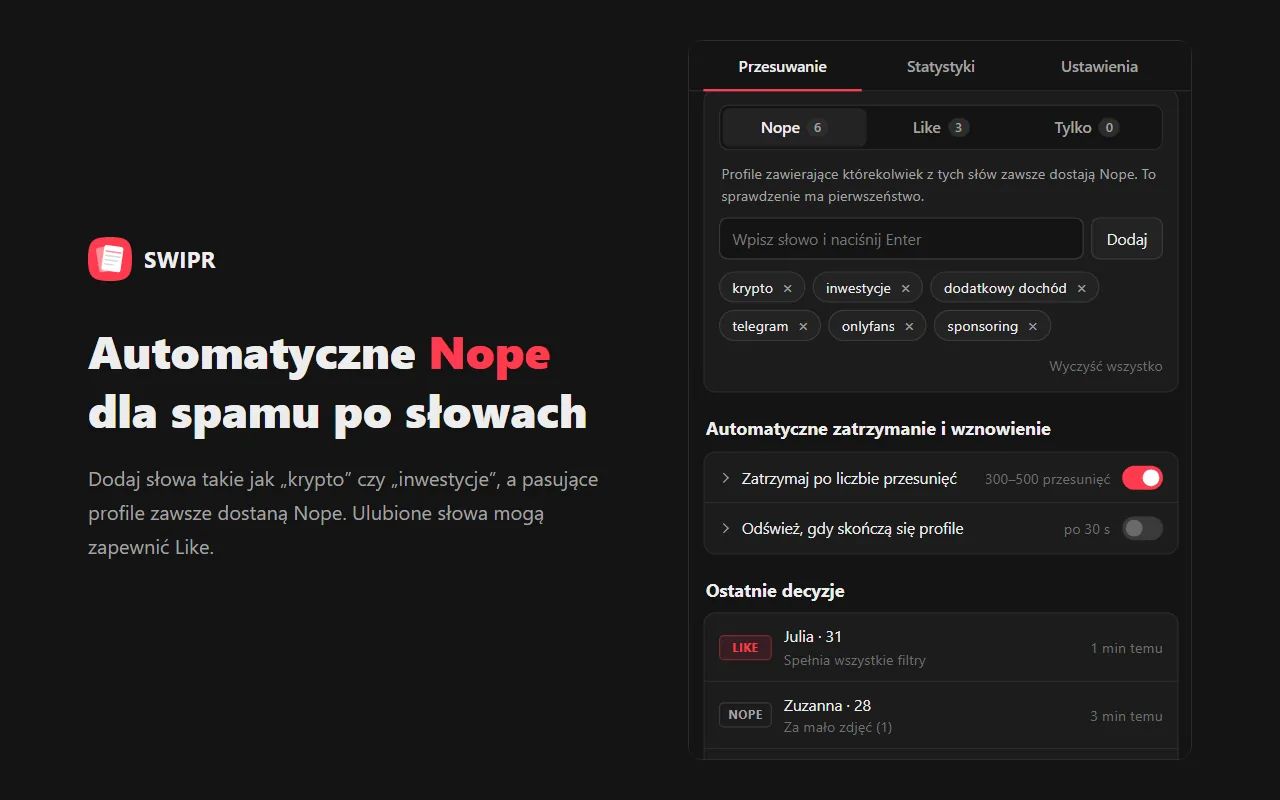Select the Tylko keyword list tab

[x=1086, y=127]
